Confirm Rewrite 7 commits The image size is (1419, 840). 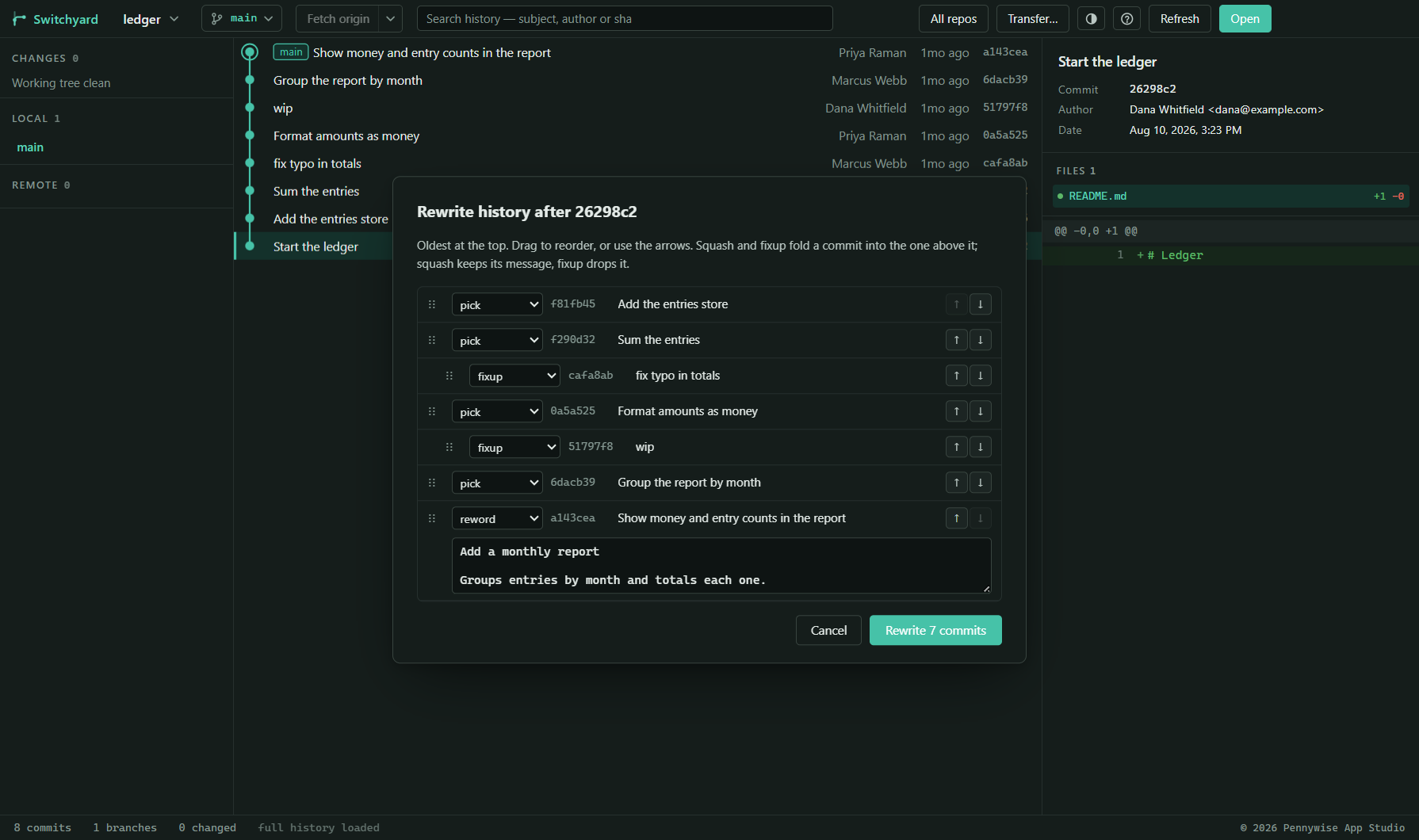point(935,630)
